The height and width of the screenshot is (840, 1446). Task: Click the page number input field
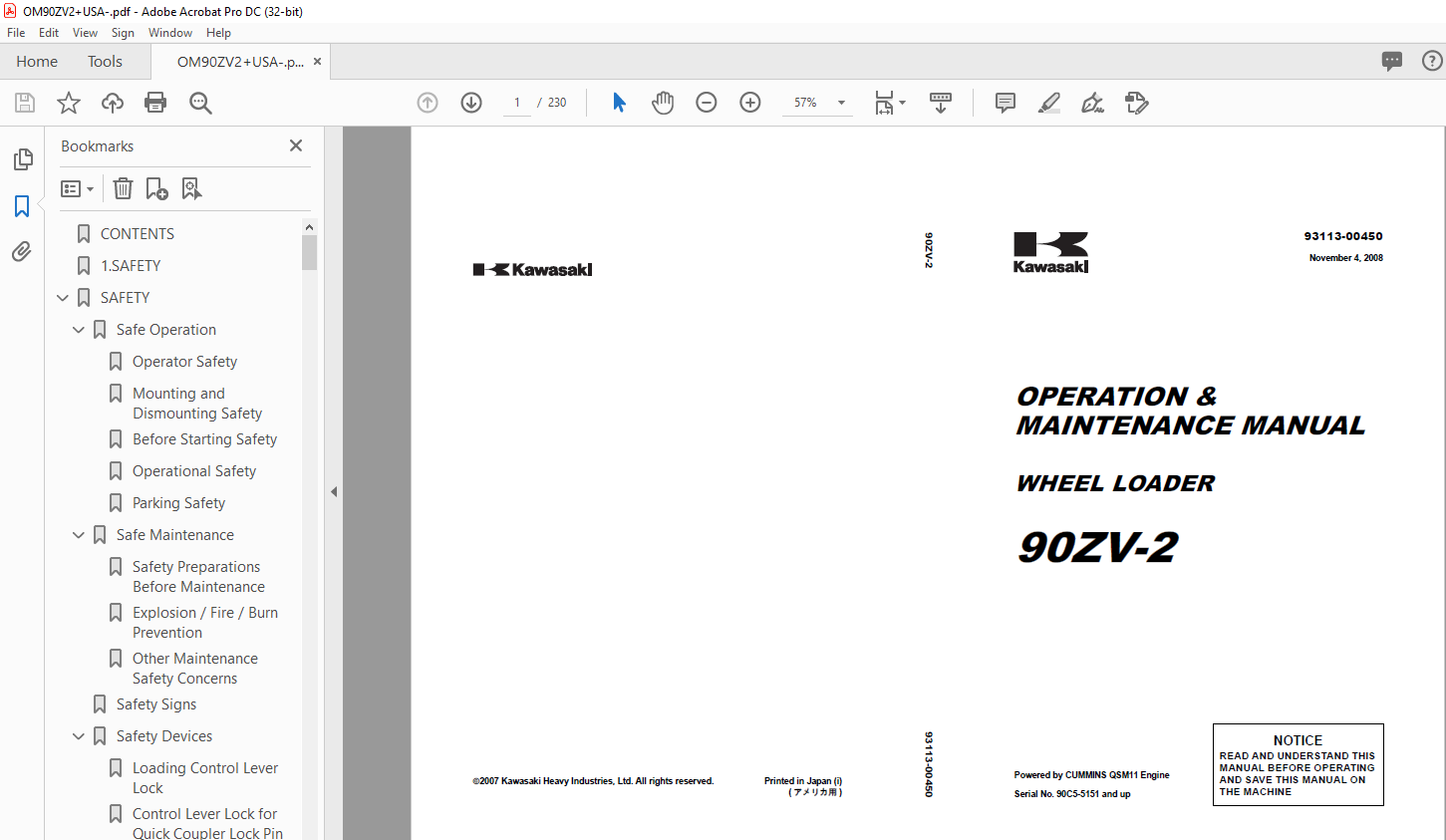click(x=517, y=103)
